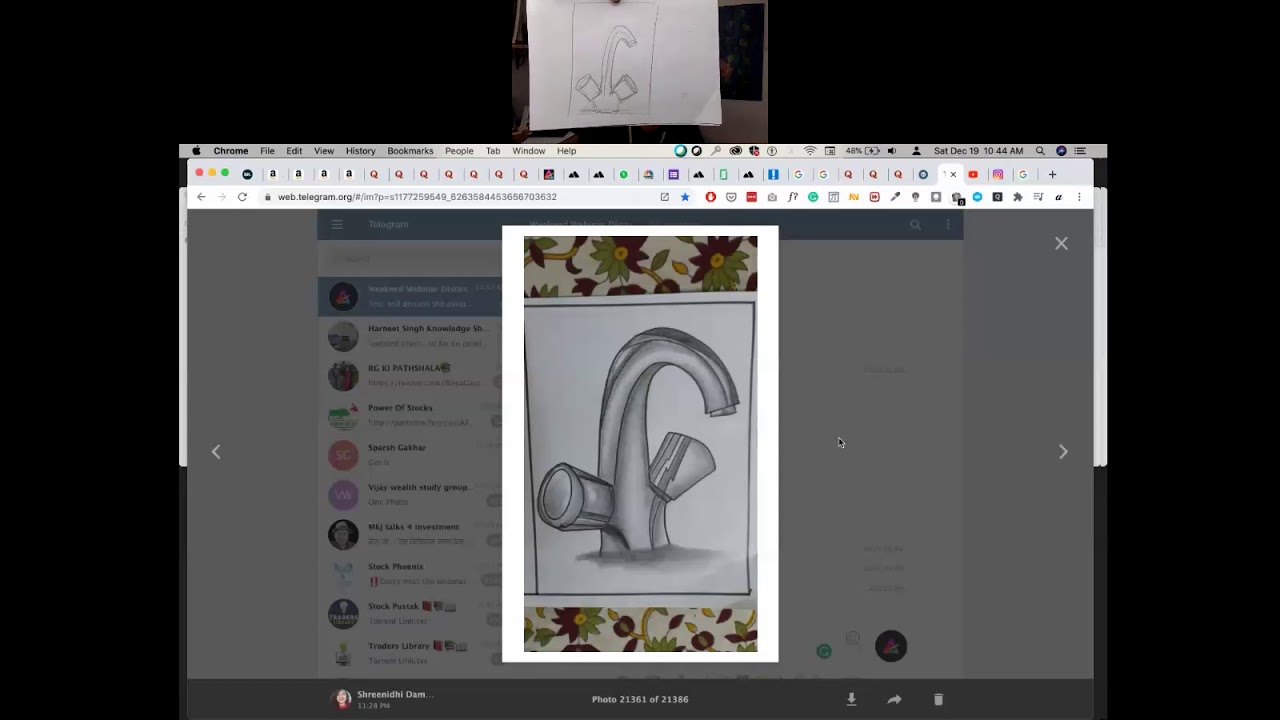Switch to the YouTube tab
This screenshot has width=1280, height=720.
pos(973,174)
